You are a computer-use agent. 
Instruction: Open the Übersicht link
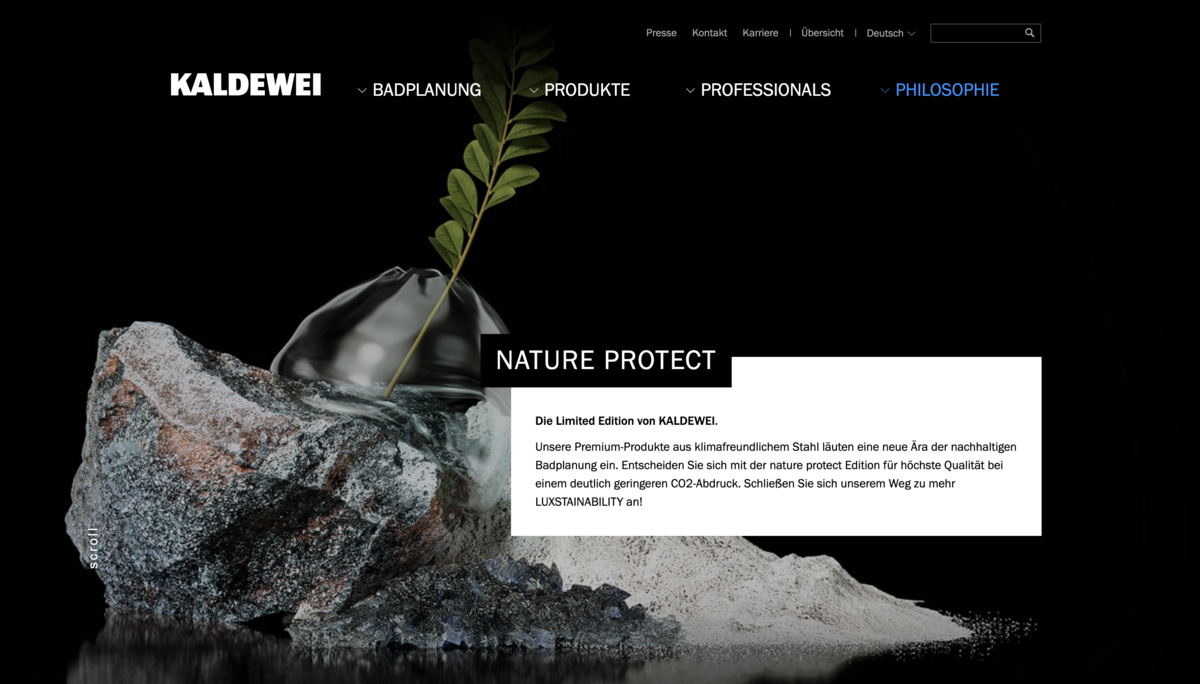click(822, 33)
